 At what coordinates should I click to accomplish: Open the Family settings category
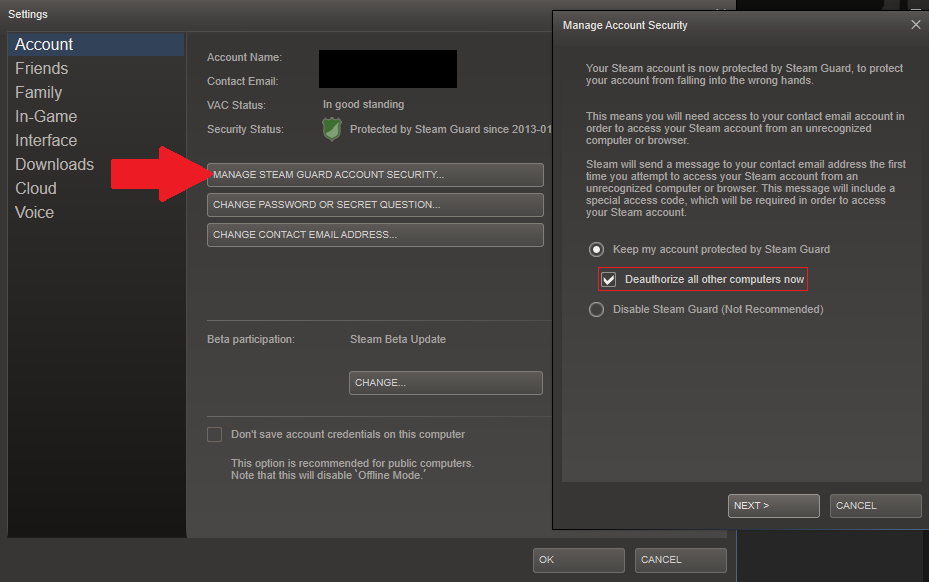[39, 92]
